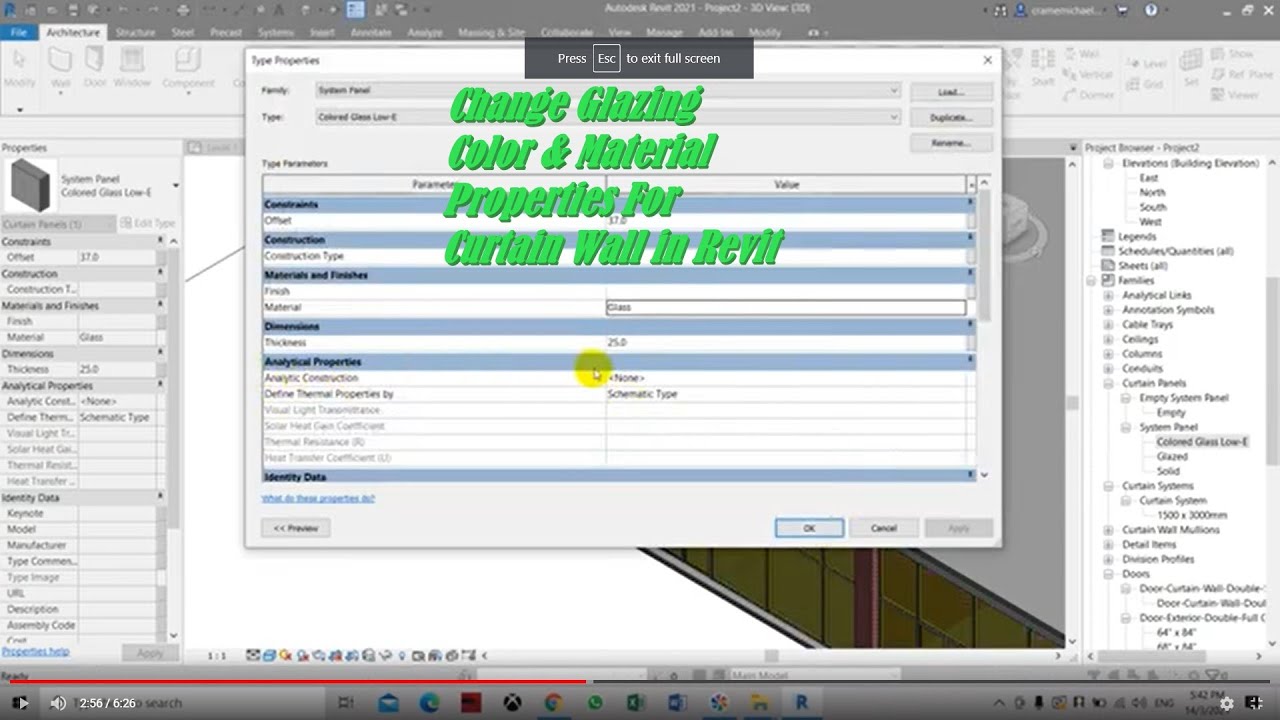Select the Solid panel type in browser
The image size is (1280, 720).
click(x=1168, y=471)
